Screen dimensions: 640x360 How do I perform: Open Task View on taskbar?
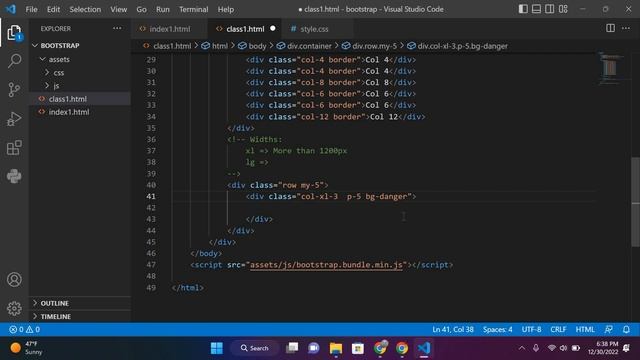pyautogui.click(x=292, y=348)
